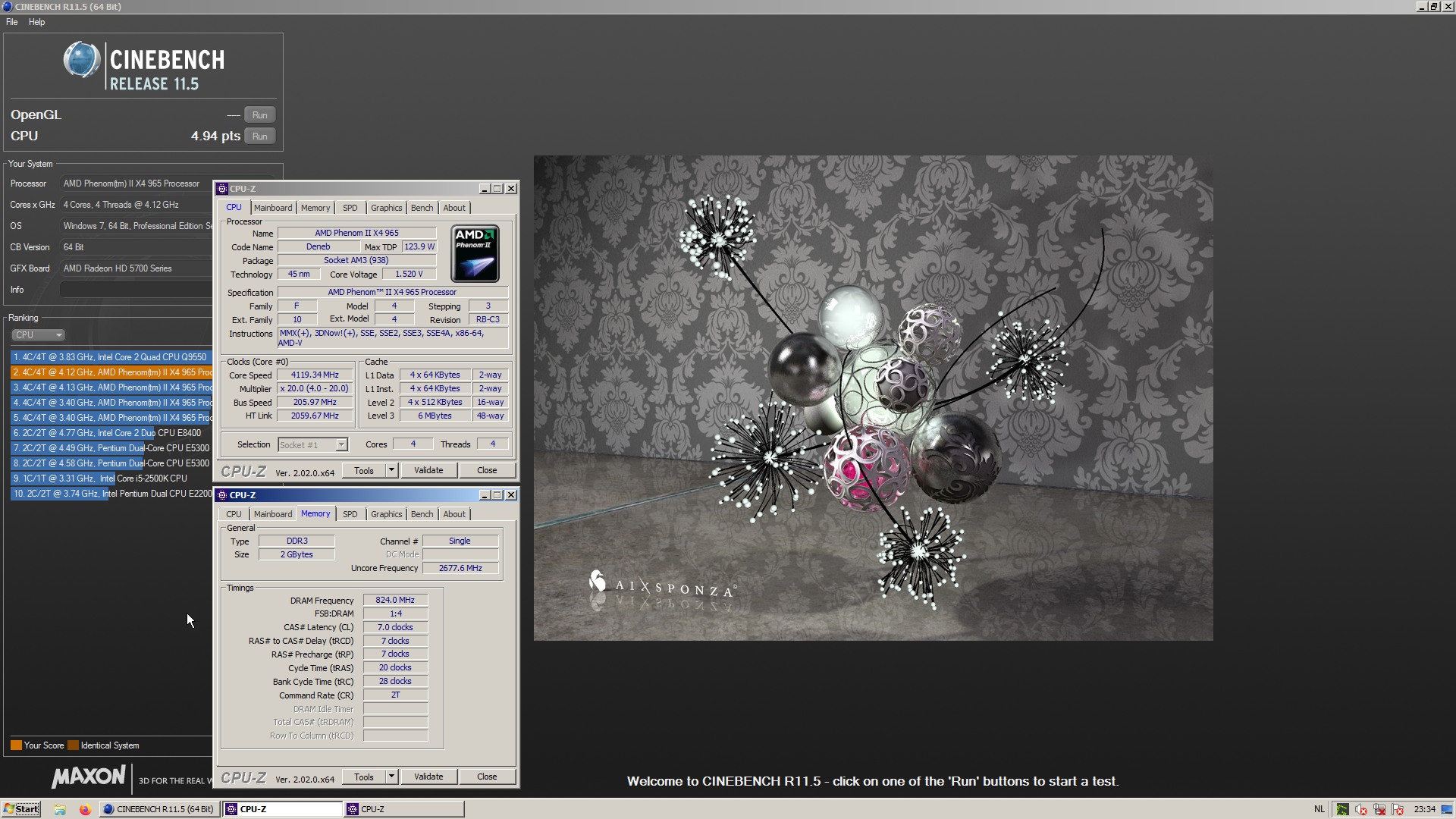Open Bench tab in upper CPU-Z
Viewport: 1456px width, 819px height.
point(422,208)
